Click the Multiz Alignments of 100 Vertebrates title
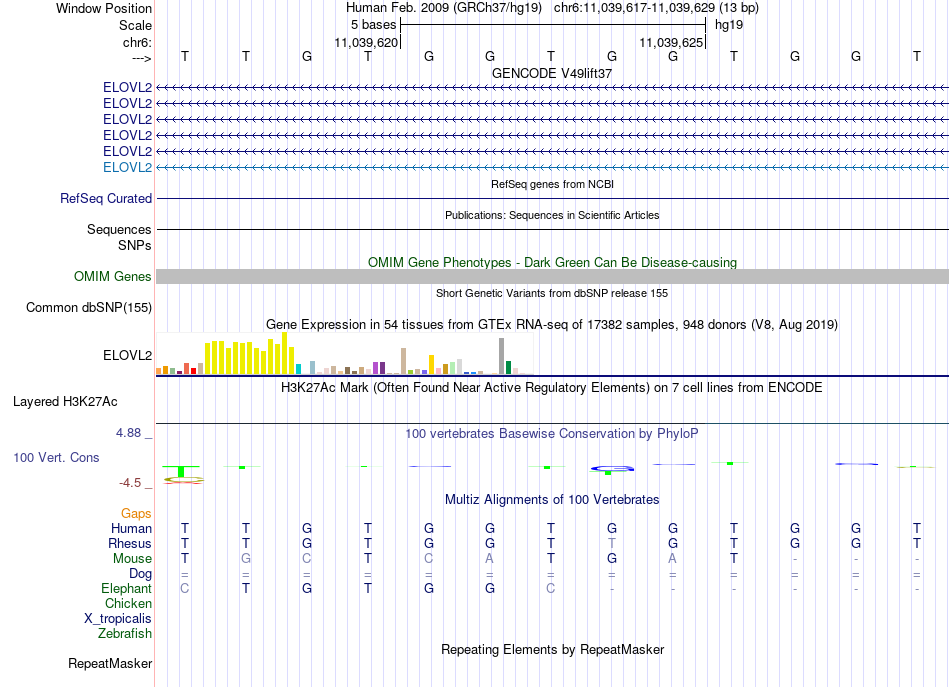The image size is (950, 687). (x=552, y=499)
